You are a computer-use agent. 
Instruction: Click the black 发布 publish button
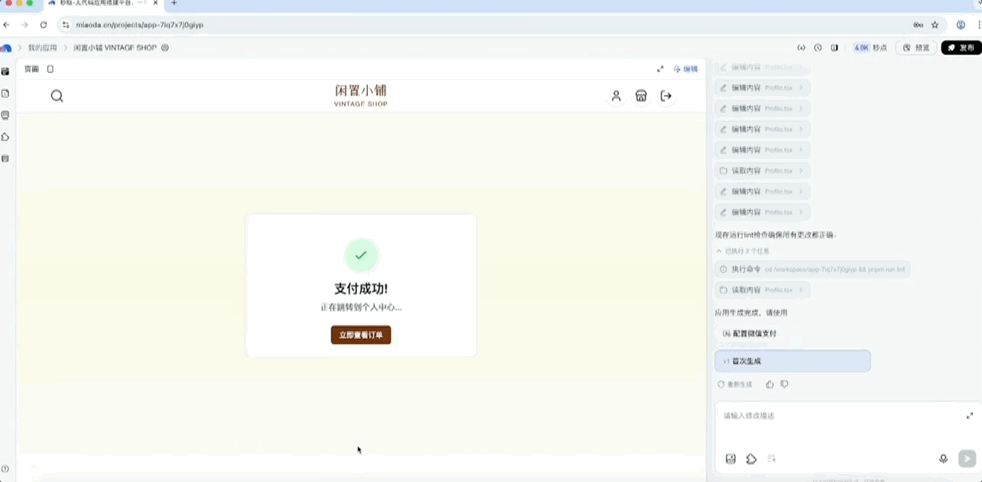[960, 47]
